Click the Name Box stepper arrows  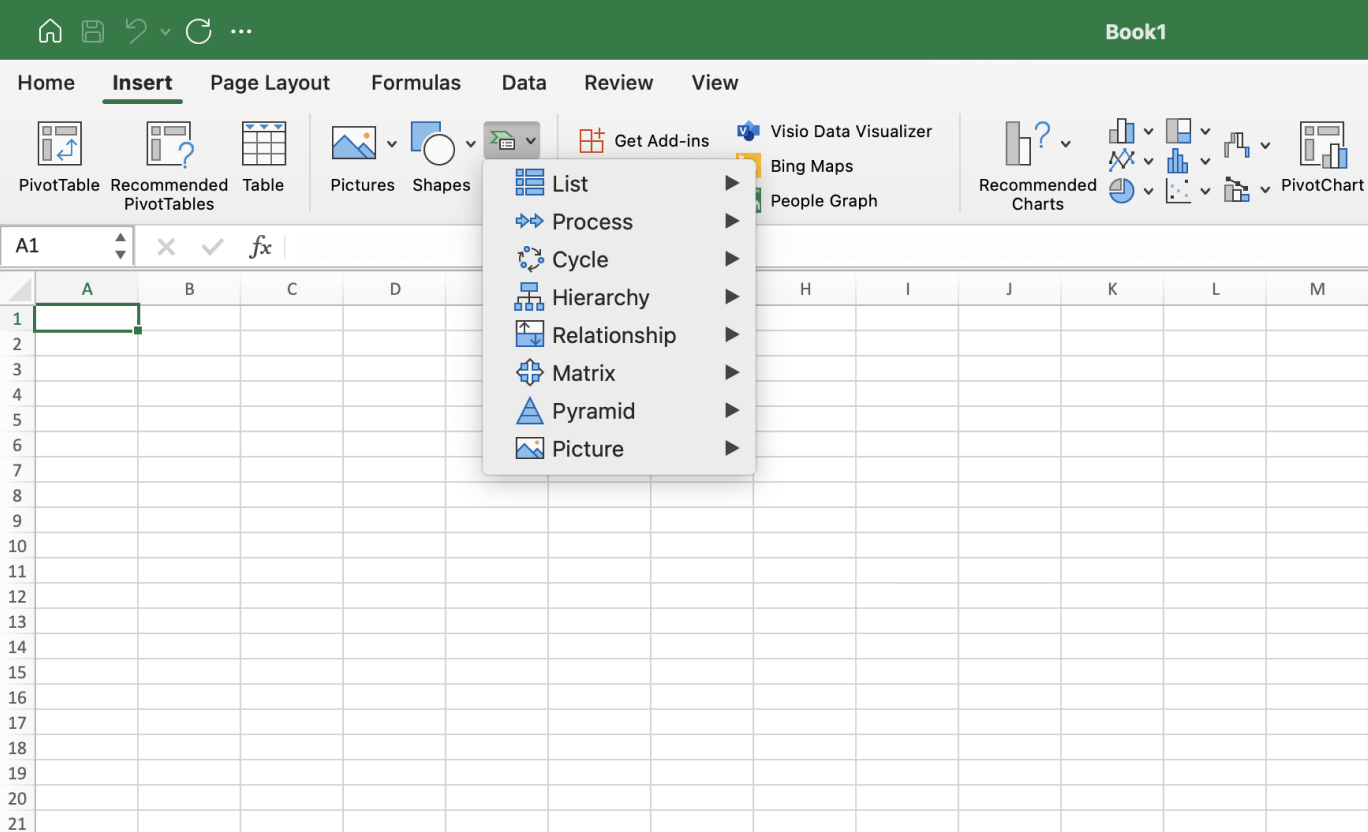point(119,245)
